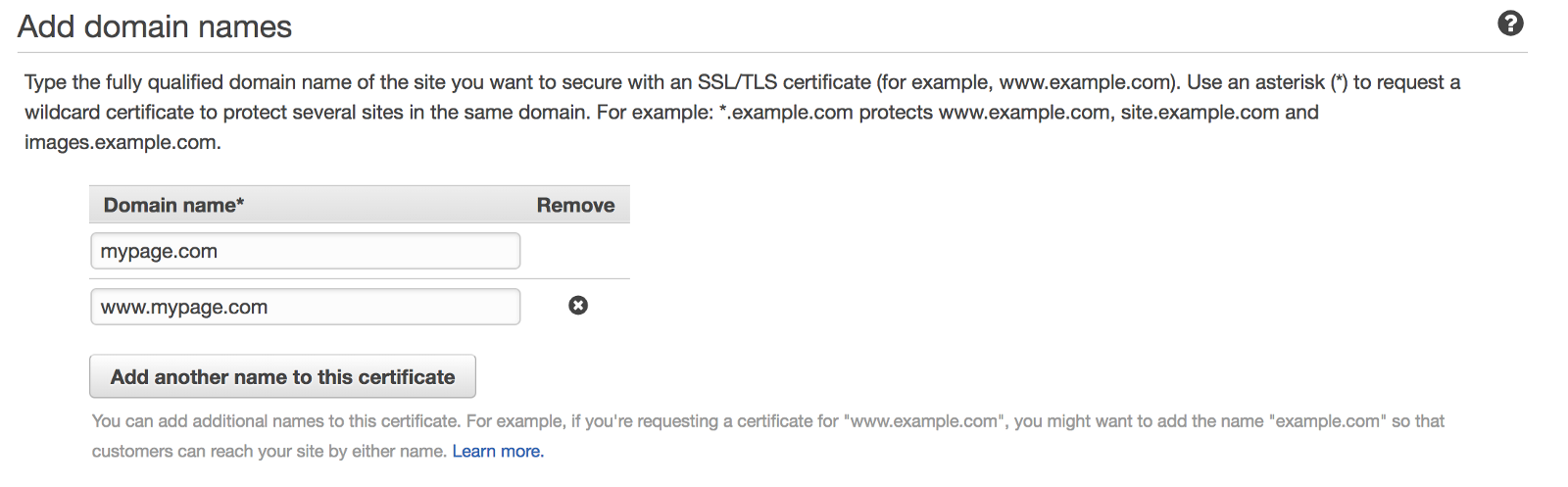1568x487 pixels.
Task: Click the Add domain names heading
Action: pyautogui.click(x=155, y=26)
